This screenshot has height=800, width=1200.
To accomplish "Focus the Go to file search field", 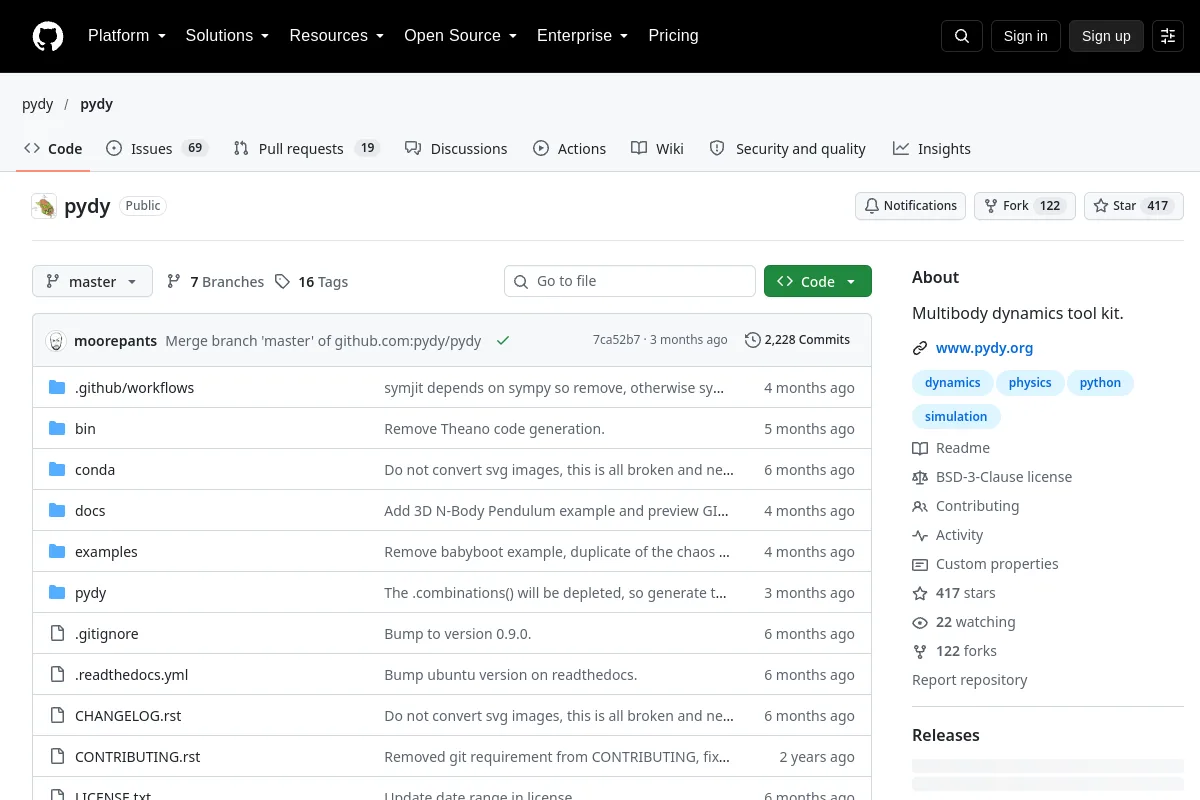I will pyautogui.click(x=630, y=282).
